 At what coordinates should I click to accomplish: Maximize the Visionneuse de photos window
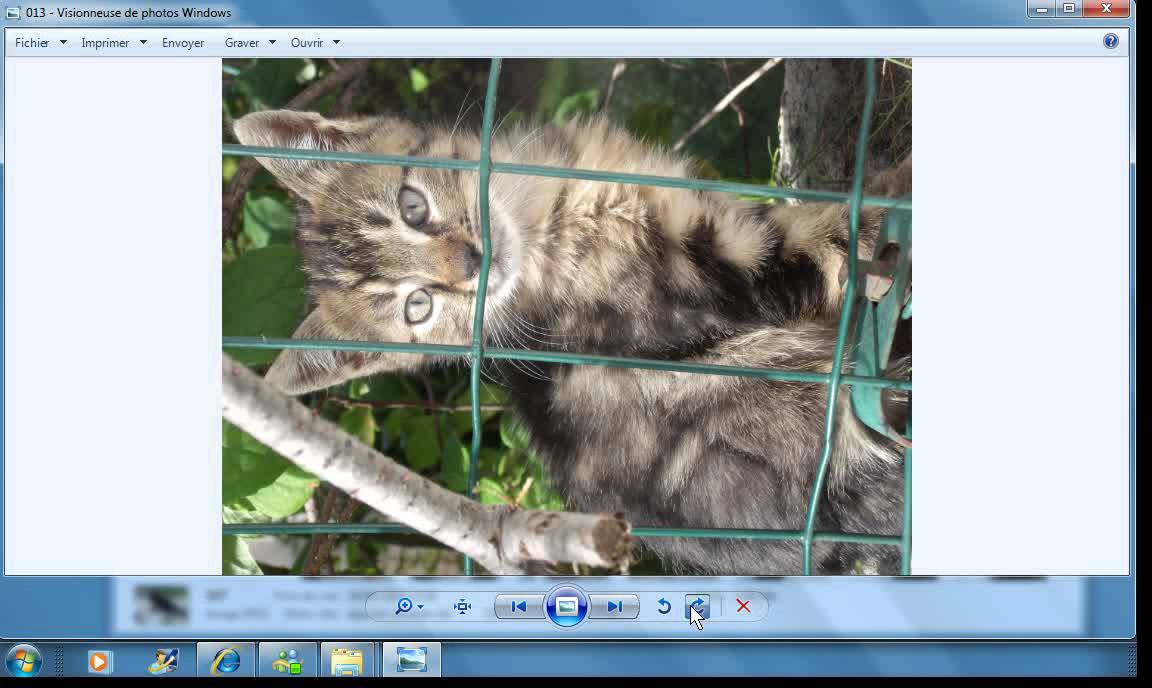[1069, 9]
